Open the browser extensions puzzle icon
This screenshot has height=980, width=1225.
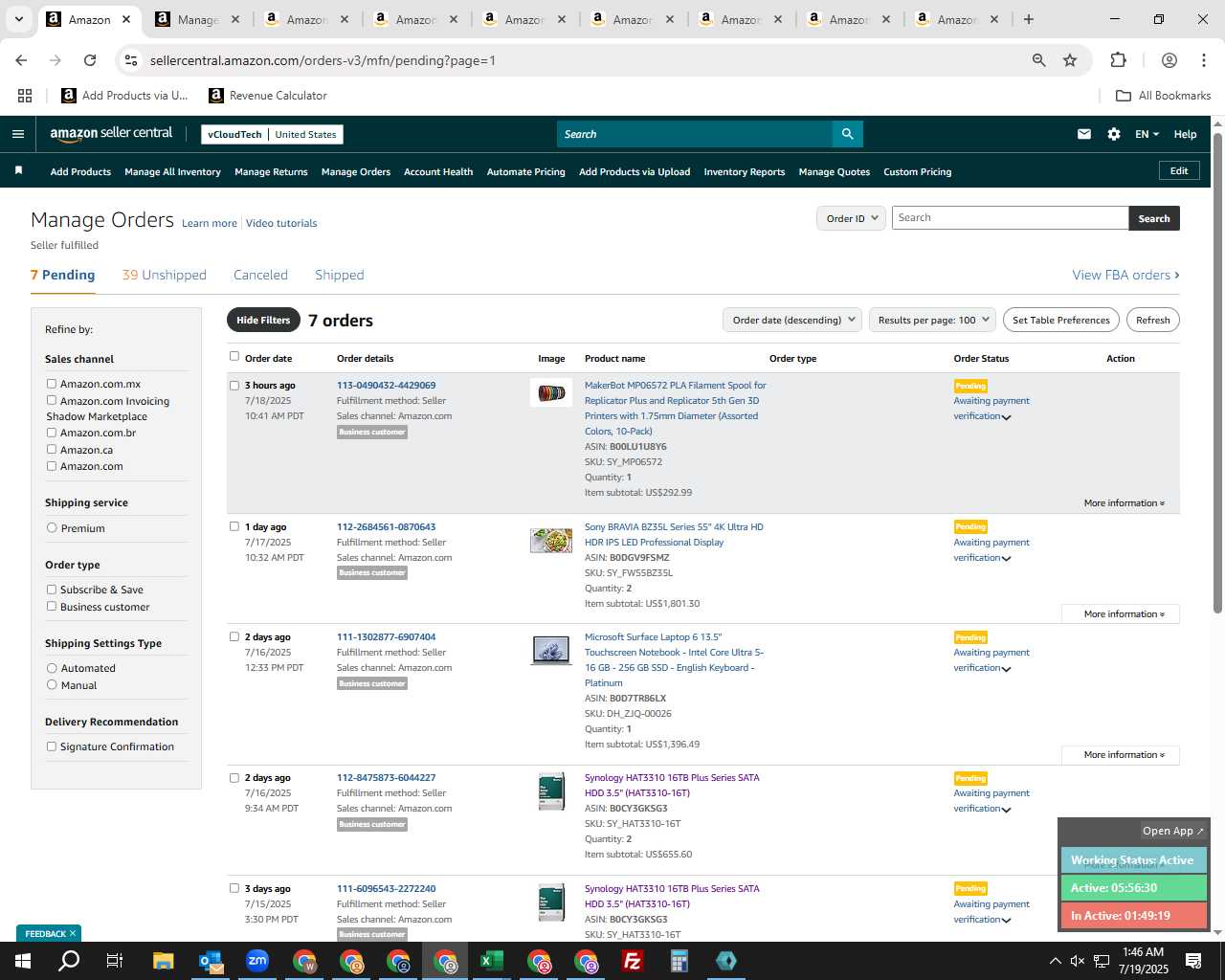(x=1119, y=60)
